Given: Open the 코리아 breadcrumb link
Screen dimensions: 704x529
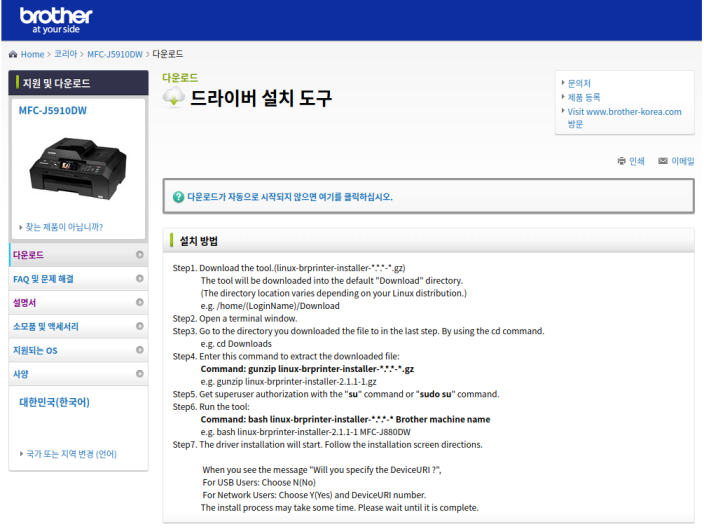Looking at the screenshot, I should click(x=66, y=54).
